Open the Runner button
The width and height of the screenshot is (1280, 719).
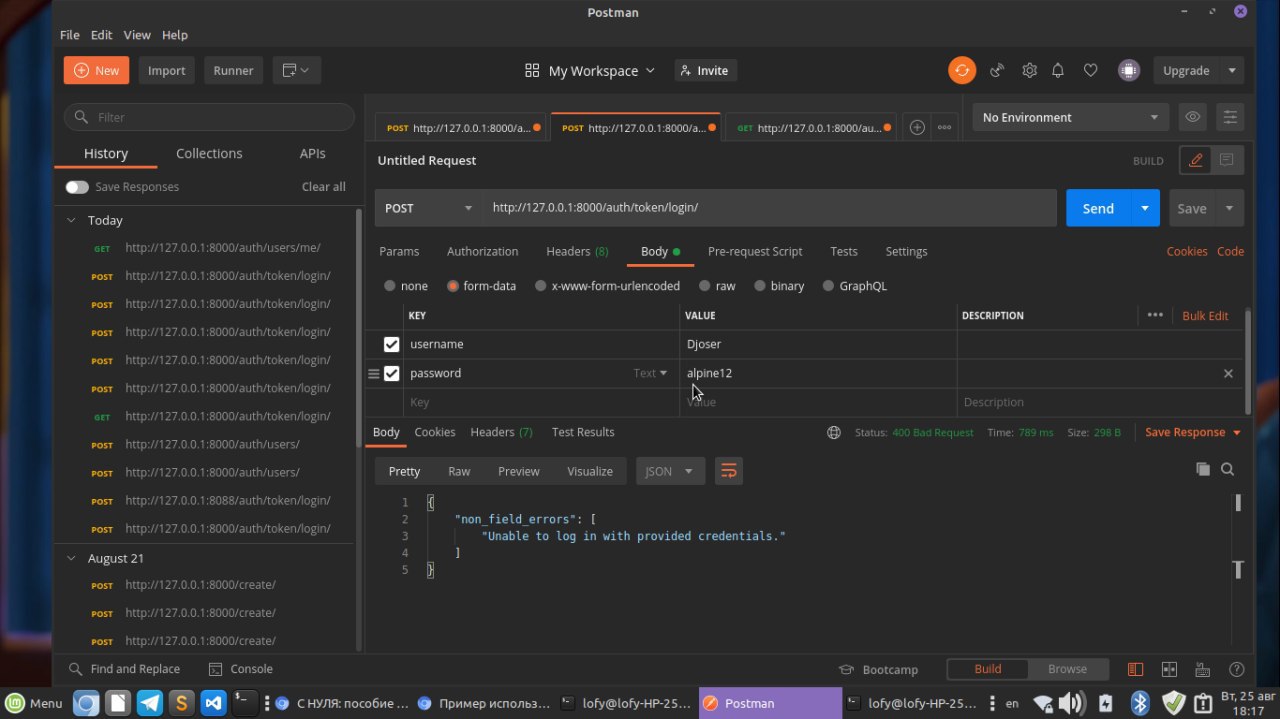pos(233,70)
